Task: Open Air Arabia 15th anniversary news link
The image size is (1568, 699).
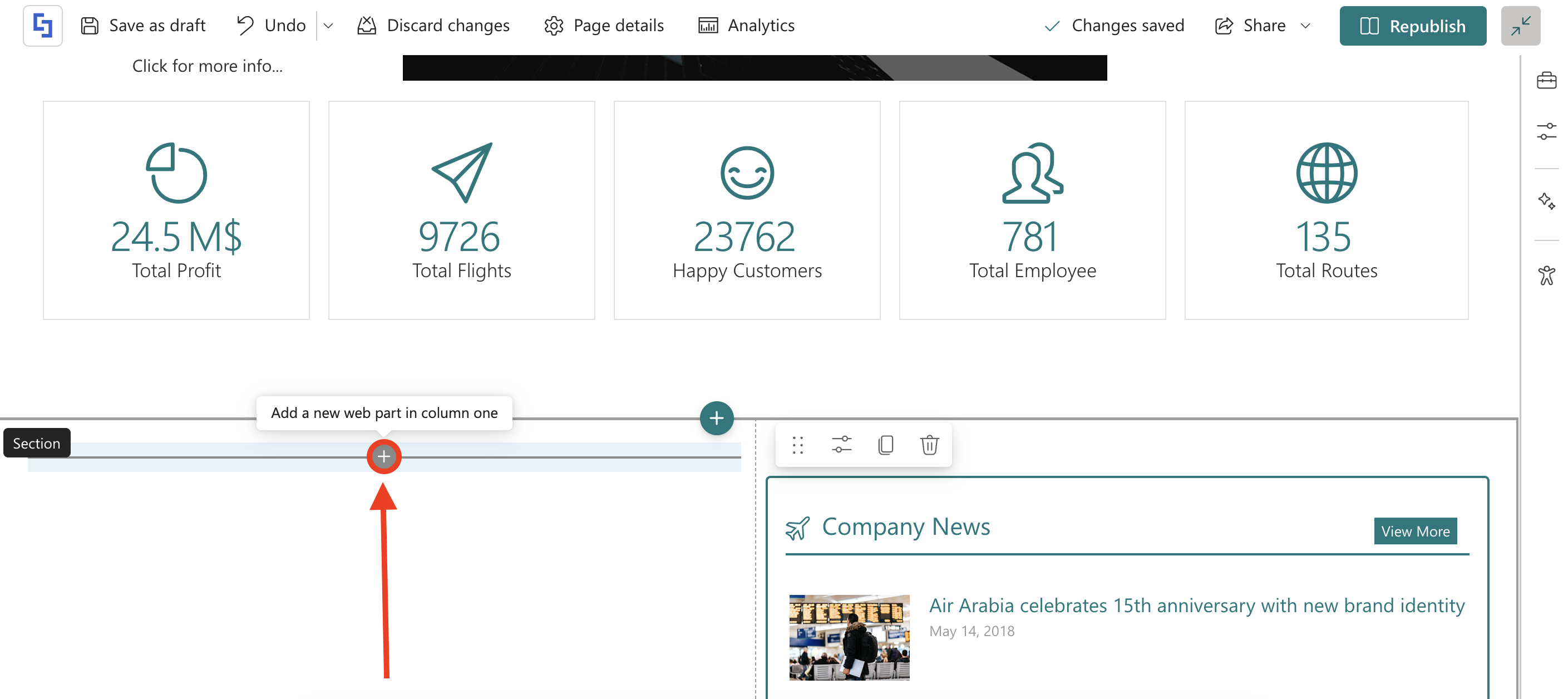Action: 1196,606
